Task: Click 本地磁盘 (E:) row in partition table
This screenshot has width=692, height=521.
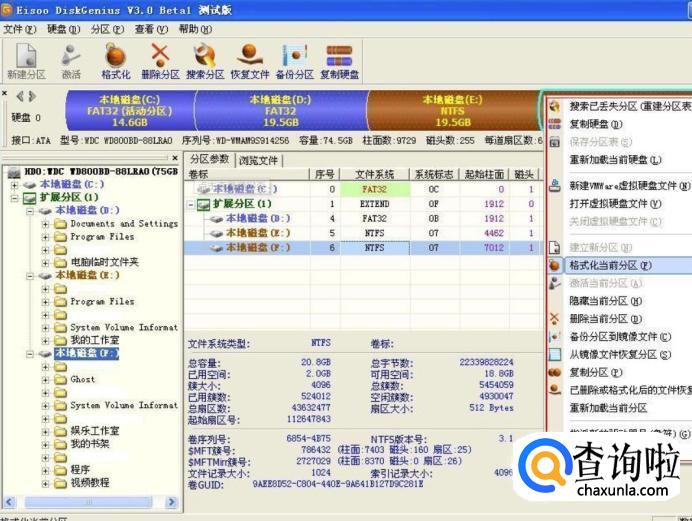Action: click(362, 233)
